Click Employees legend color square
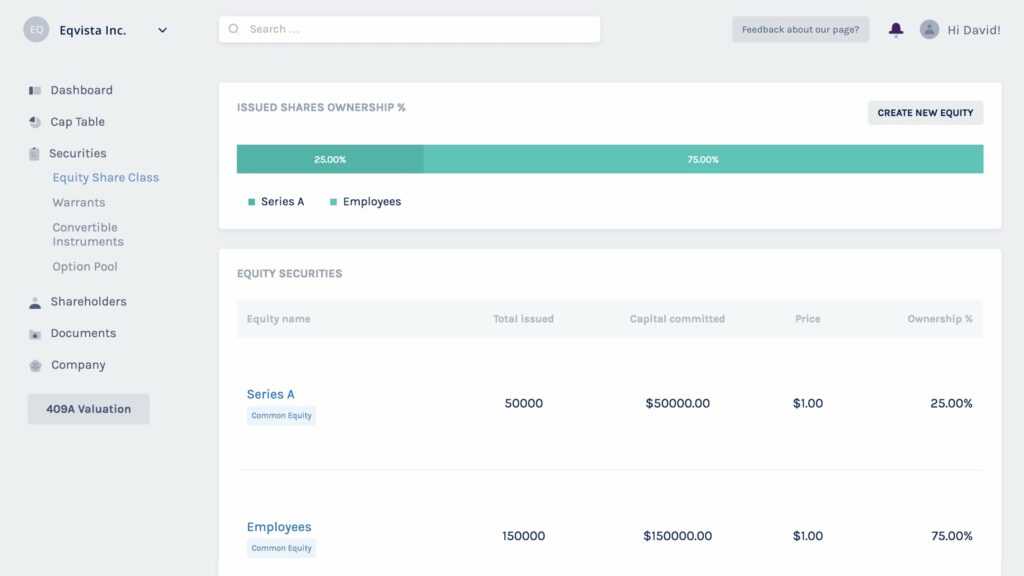1024x576 pixels. [x=333, y=202]
